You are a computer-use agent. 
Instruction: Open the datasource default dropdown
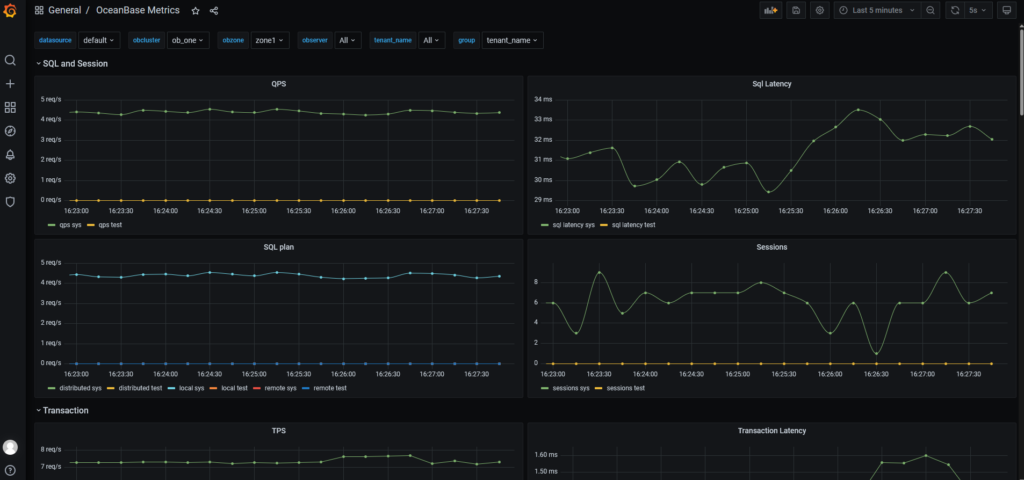point(99,40)
